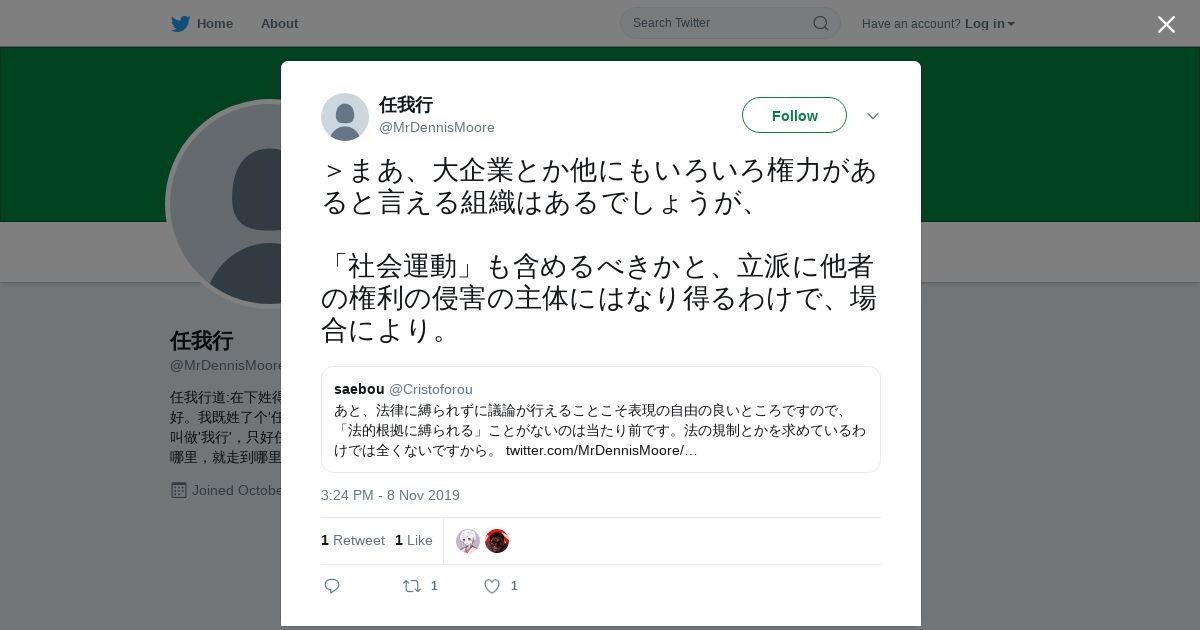View the first liker's avatar
The height and width of the screenshot is (630, 1200).
click(468, 541)
